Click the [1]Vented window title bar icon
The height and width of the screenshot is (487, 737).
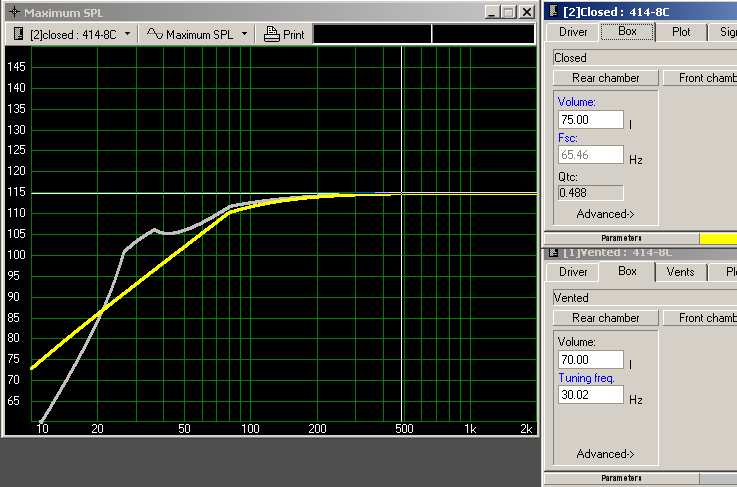tap(554, 253)
